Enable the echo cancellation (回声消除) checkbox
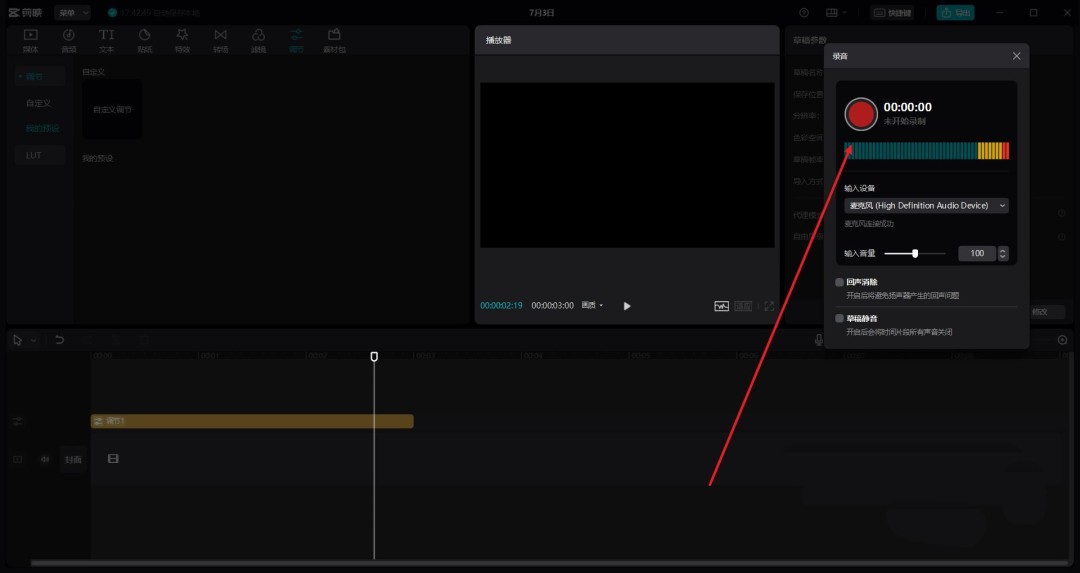This screenshot has height=573, width=1080. 840,283
